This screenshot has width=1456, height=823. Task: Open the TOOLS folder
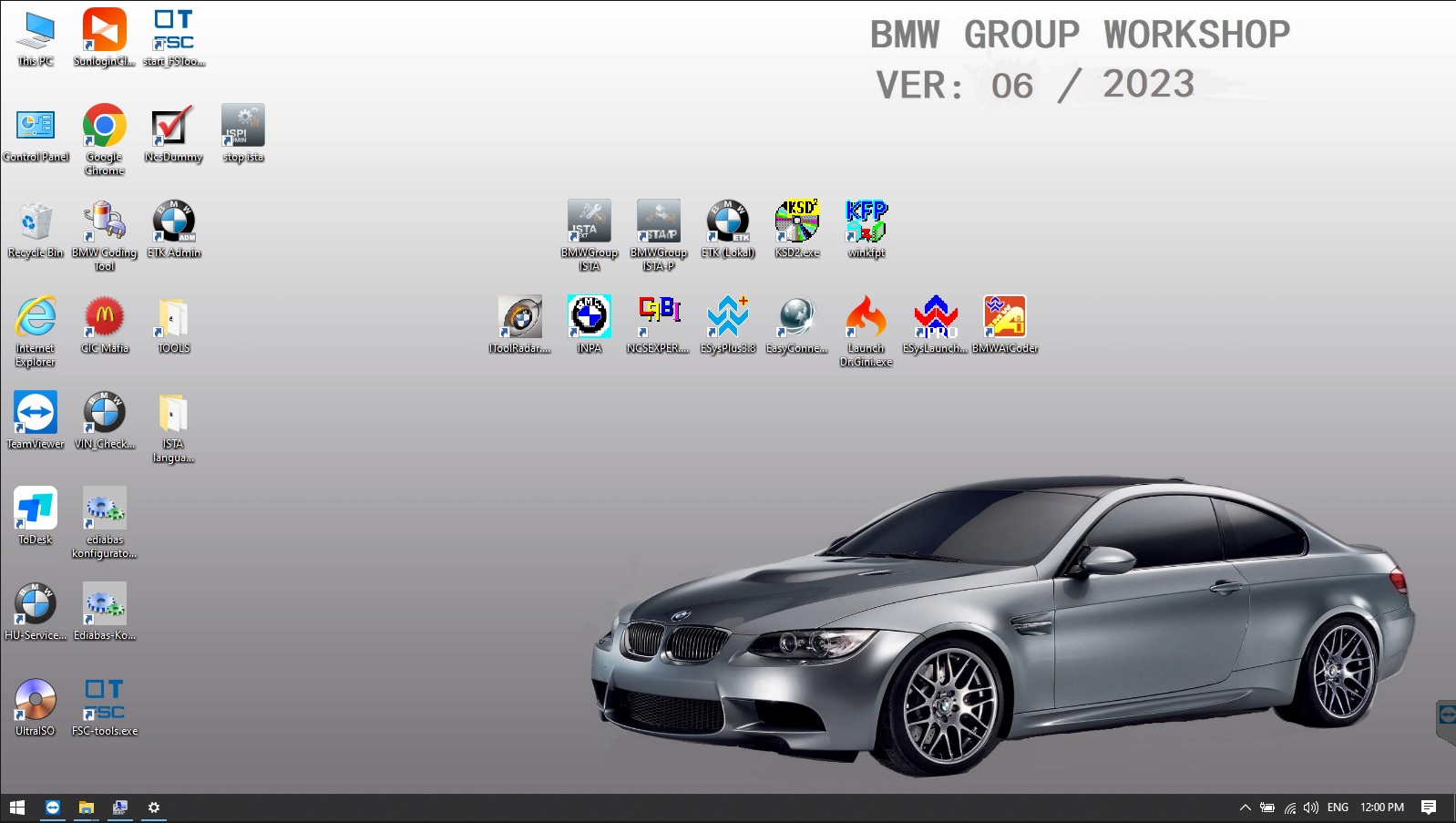(x=174, y=325)
